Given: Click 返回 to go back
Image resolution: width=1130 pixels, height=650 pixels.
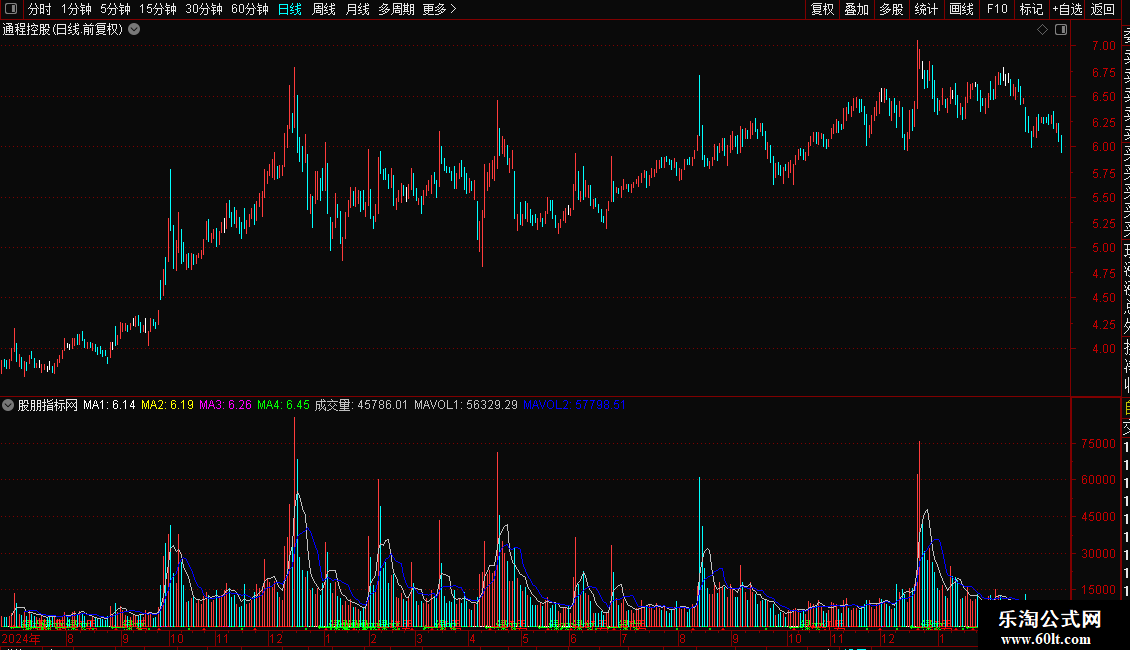Looking at the screenshot, I should click(1103, 9).
